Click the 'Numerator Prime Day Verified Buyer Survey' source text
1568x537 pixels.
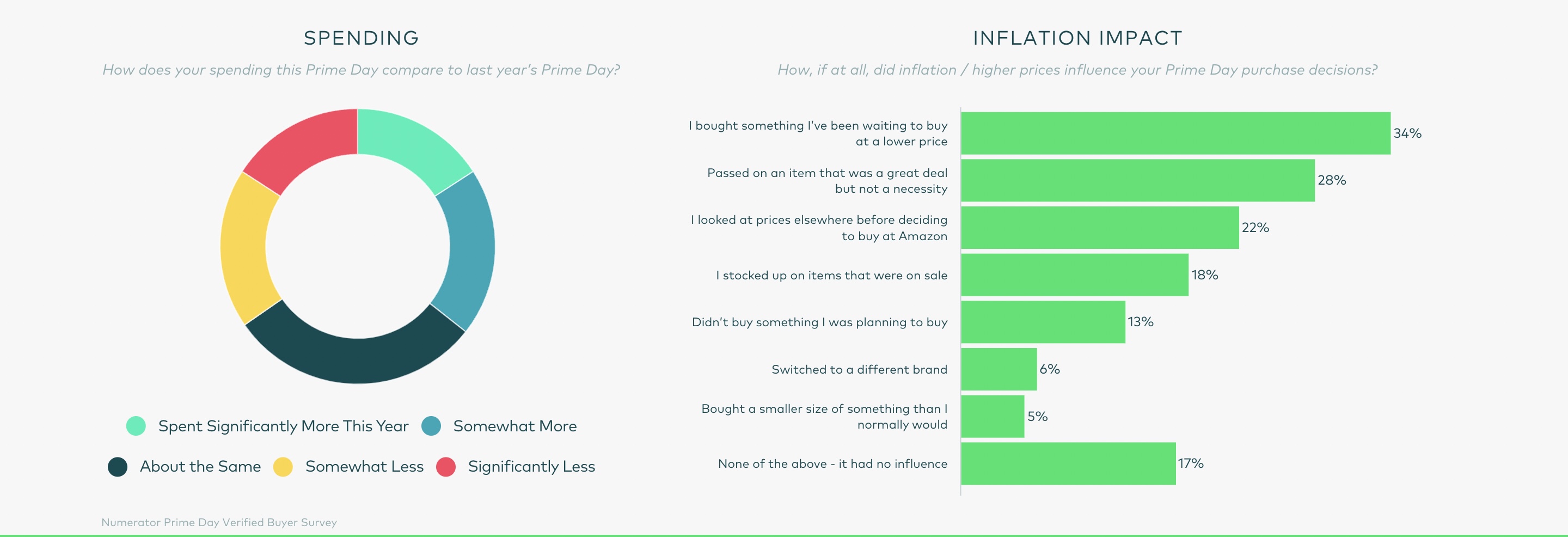[219, 522]
